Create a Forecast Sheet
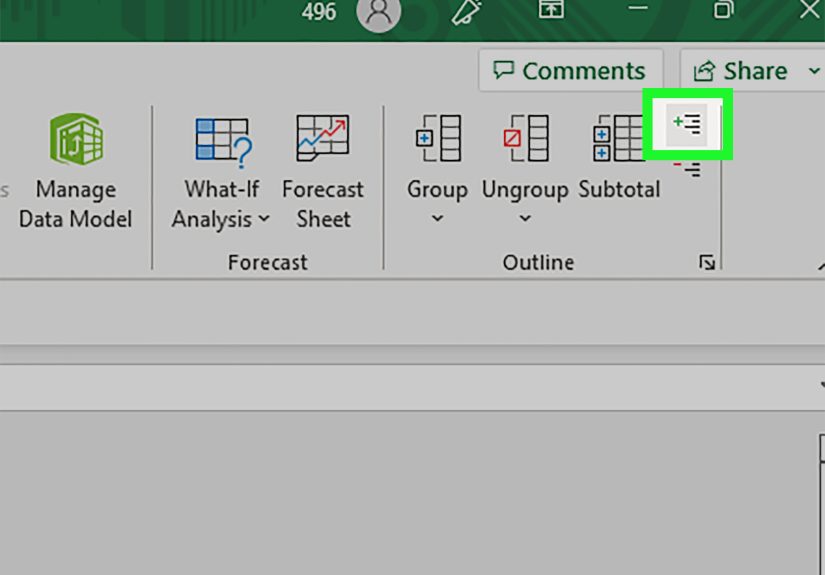This screenshot has height=575, width=825. click(323, 172)
